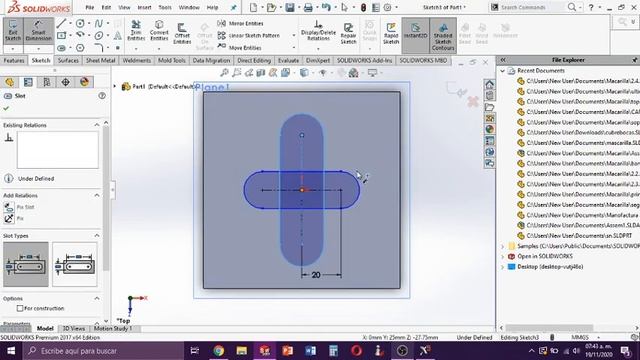
Task: Switch to the Features tab
Action: (x=14, y=60)
